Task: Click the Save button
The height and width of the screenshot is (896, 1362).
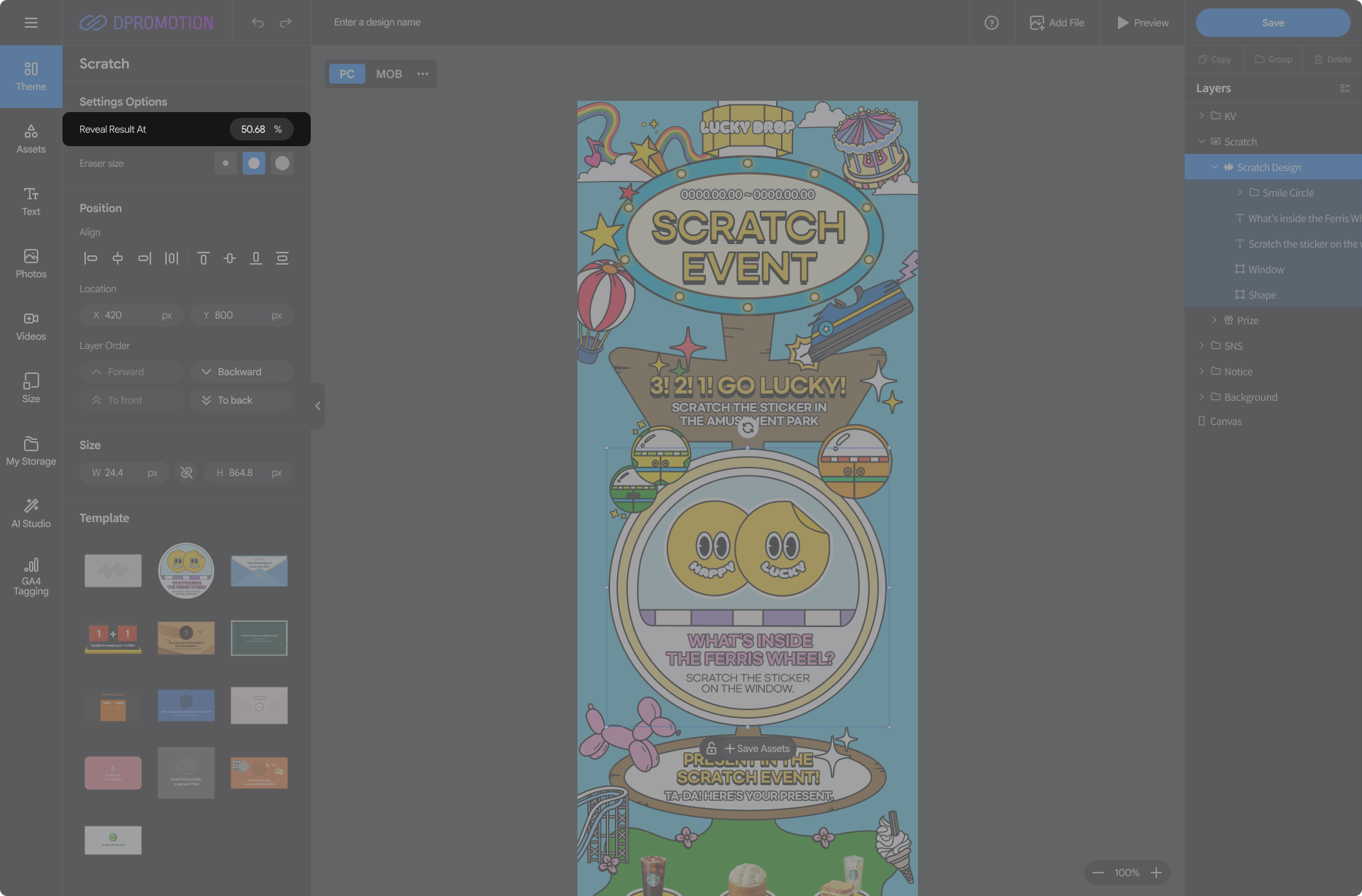Action: 1273,23
